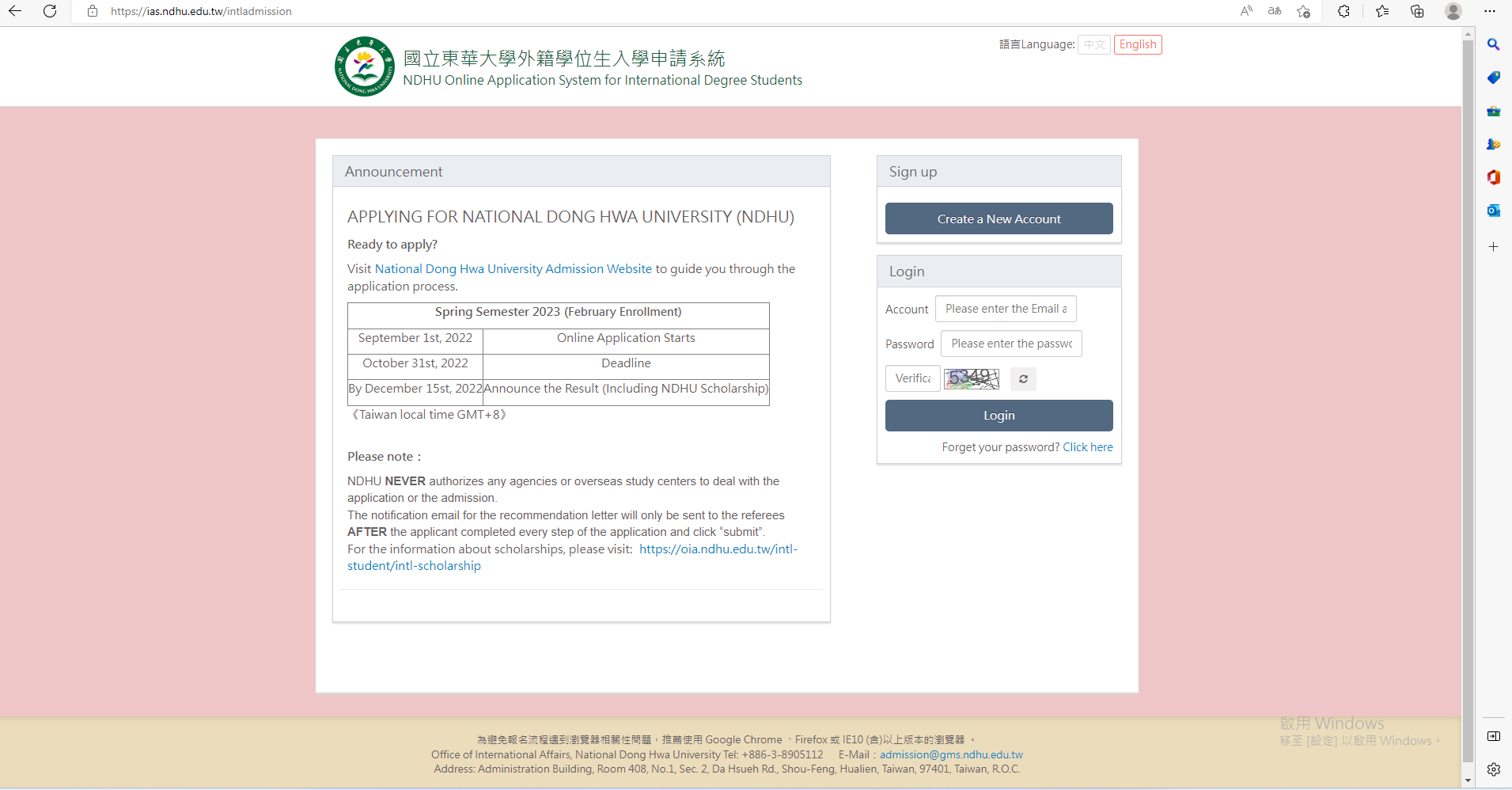
Task: Click the captcha verification image
Action: pos(972,378)
